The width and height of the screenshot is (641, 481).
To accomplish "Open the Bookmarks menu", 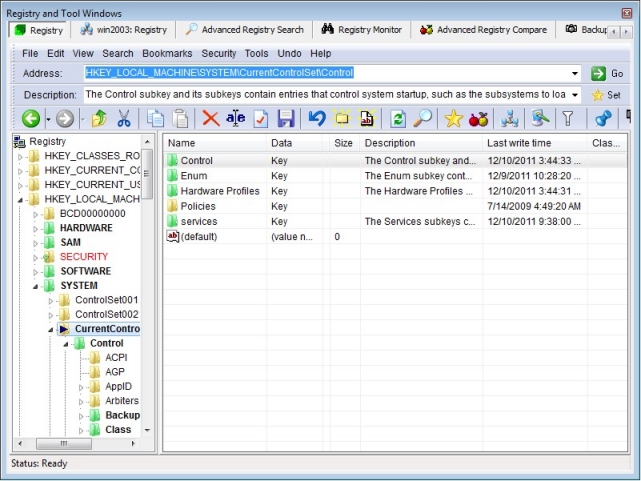I will coord(167,53).
